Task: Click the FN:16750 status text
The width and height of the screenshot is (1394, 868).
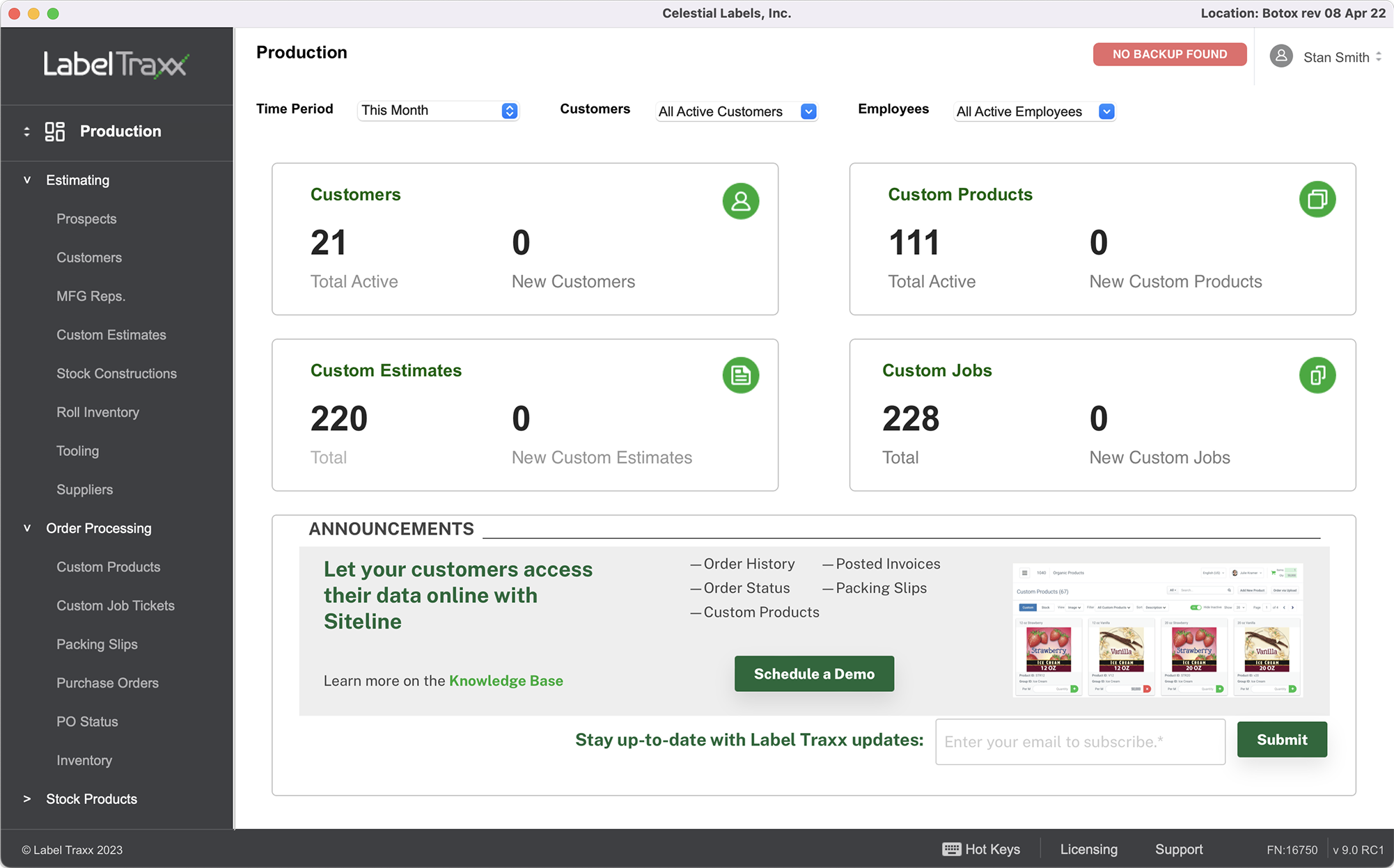Action: pyautogui.click(x=1292, y=850)
